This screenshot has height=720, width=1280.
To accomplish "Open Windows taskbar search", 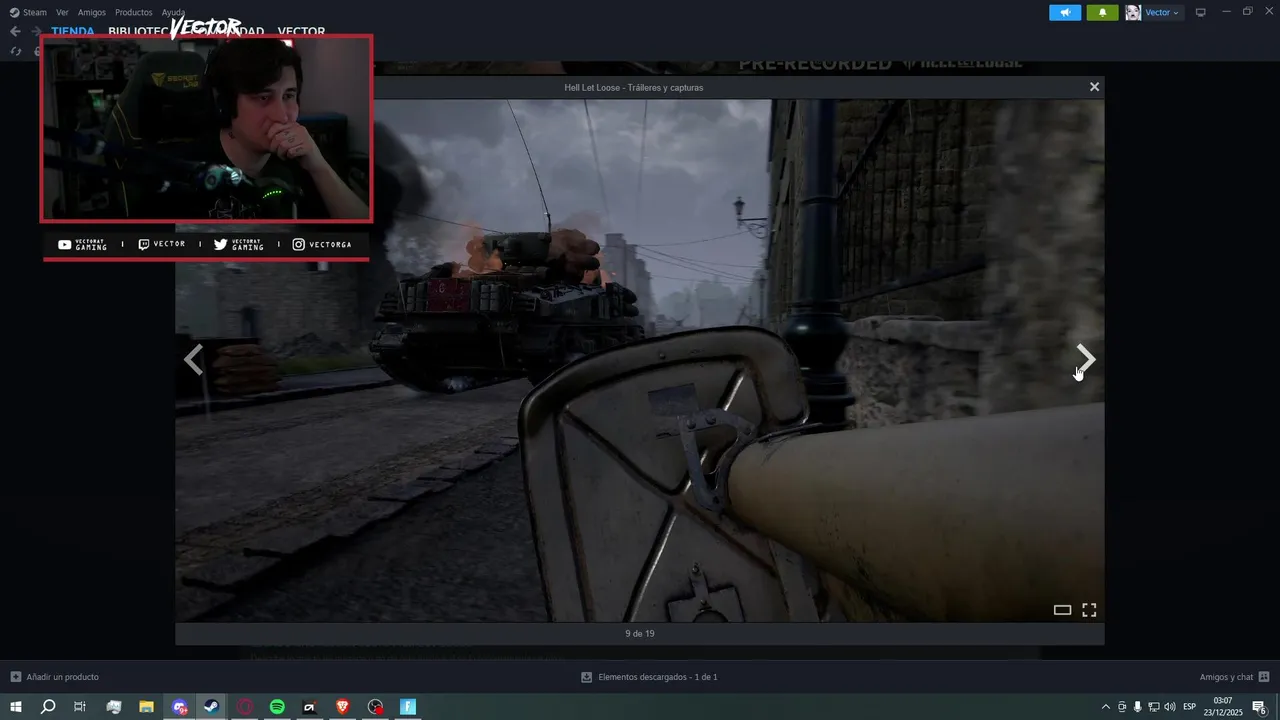I will [x=48, y=707].
